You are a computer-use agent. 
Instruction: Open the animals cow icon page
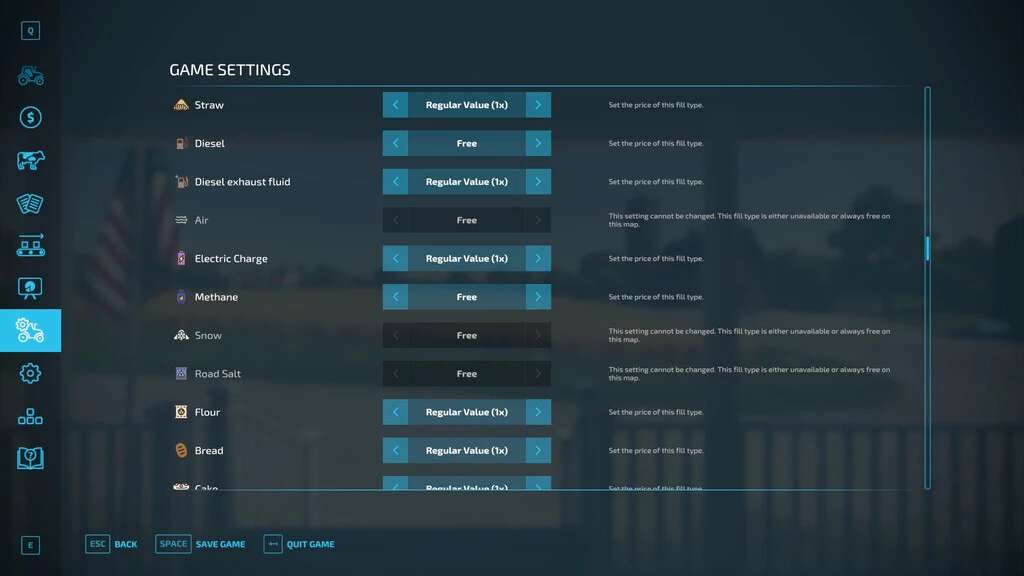[x=30, y=160]
